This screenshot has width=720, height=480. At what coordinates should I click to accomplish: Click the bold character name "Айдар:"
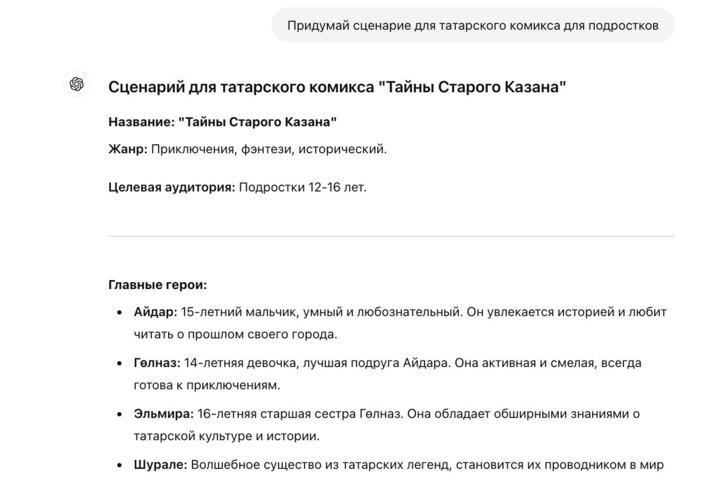tap(155, 312)
